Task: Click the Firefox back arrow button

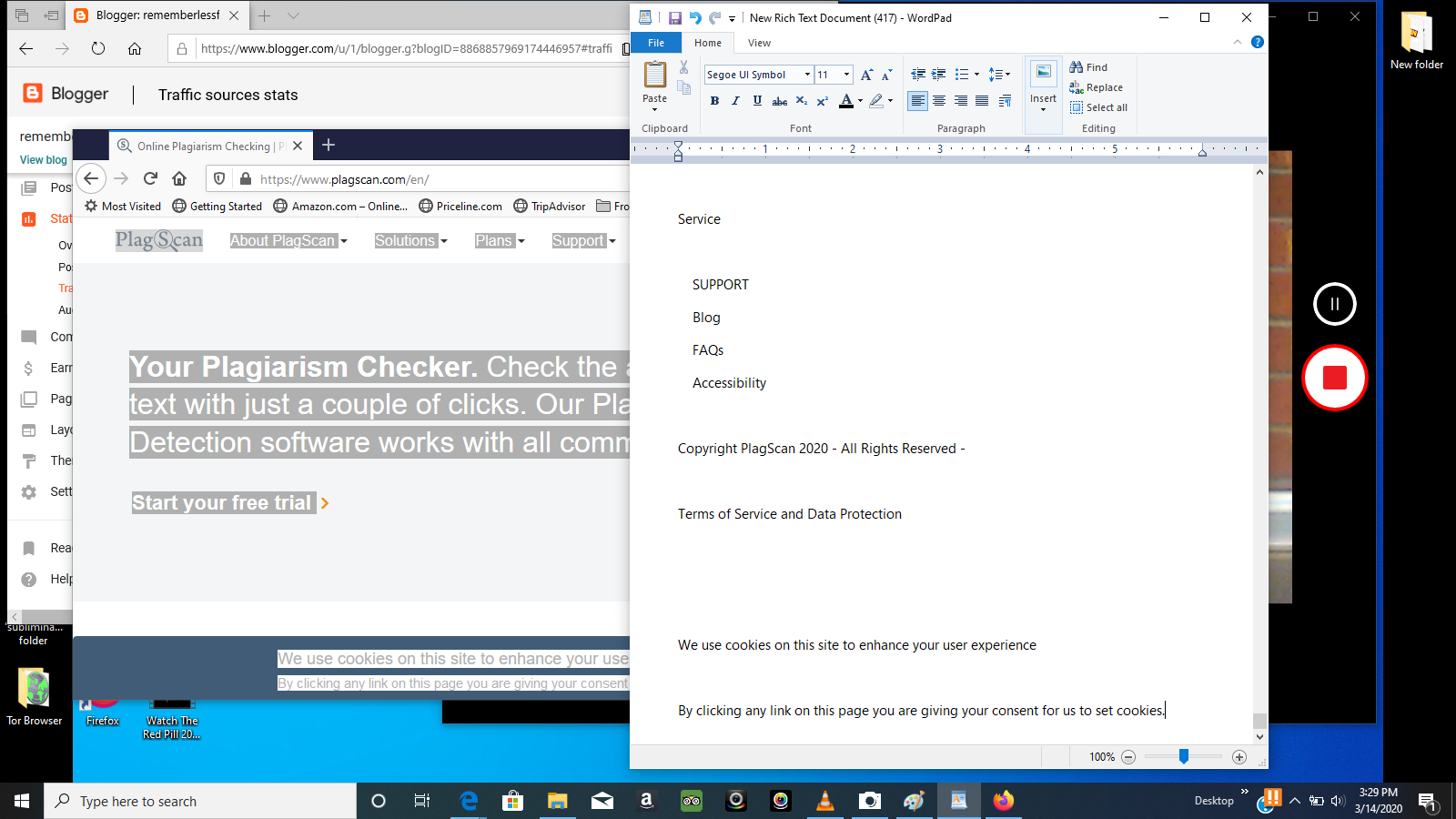Action: tap(91, 178)
